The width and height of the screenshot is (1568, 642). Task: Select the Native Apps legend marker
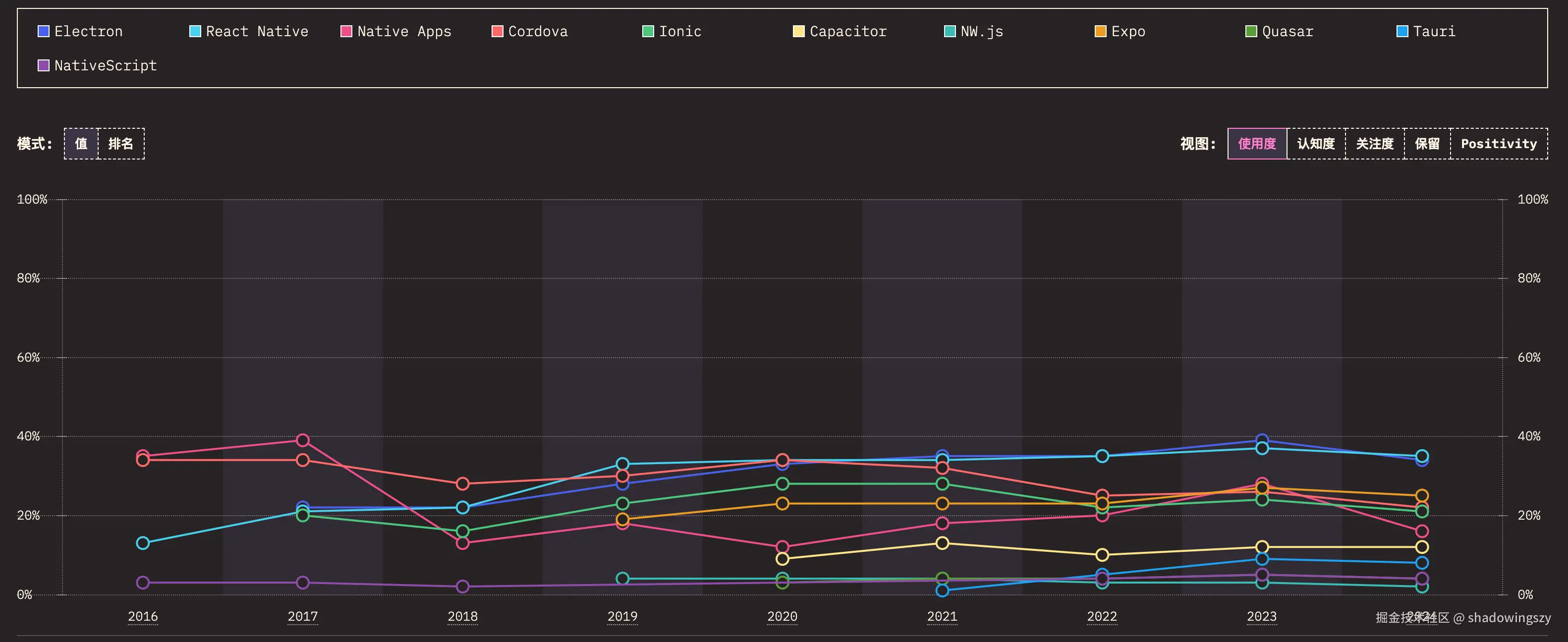(x=346, y=31)
